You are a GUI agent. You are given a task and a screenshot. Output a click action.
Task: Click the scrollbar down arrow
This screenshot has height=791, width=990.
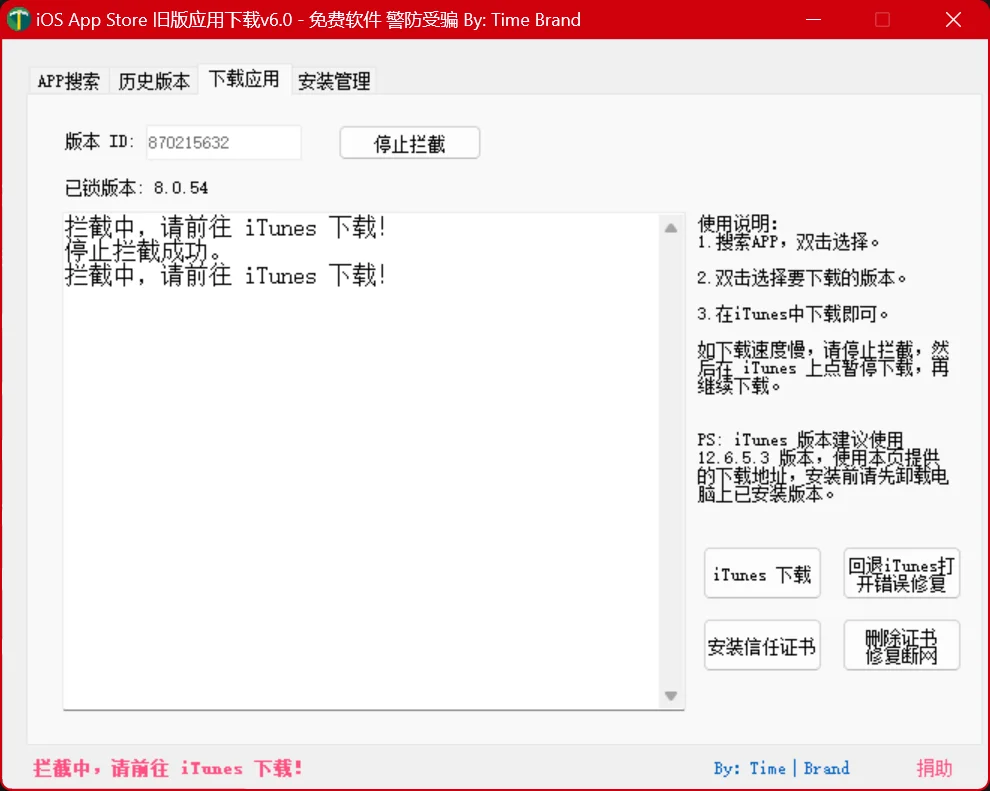671,695
